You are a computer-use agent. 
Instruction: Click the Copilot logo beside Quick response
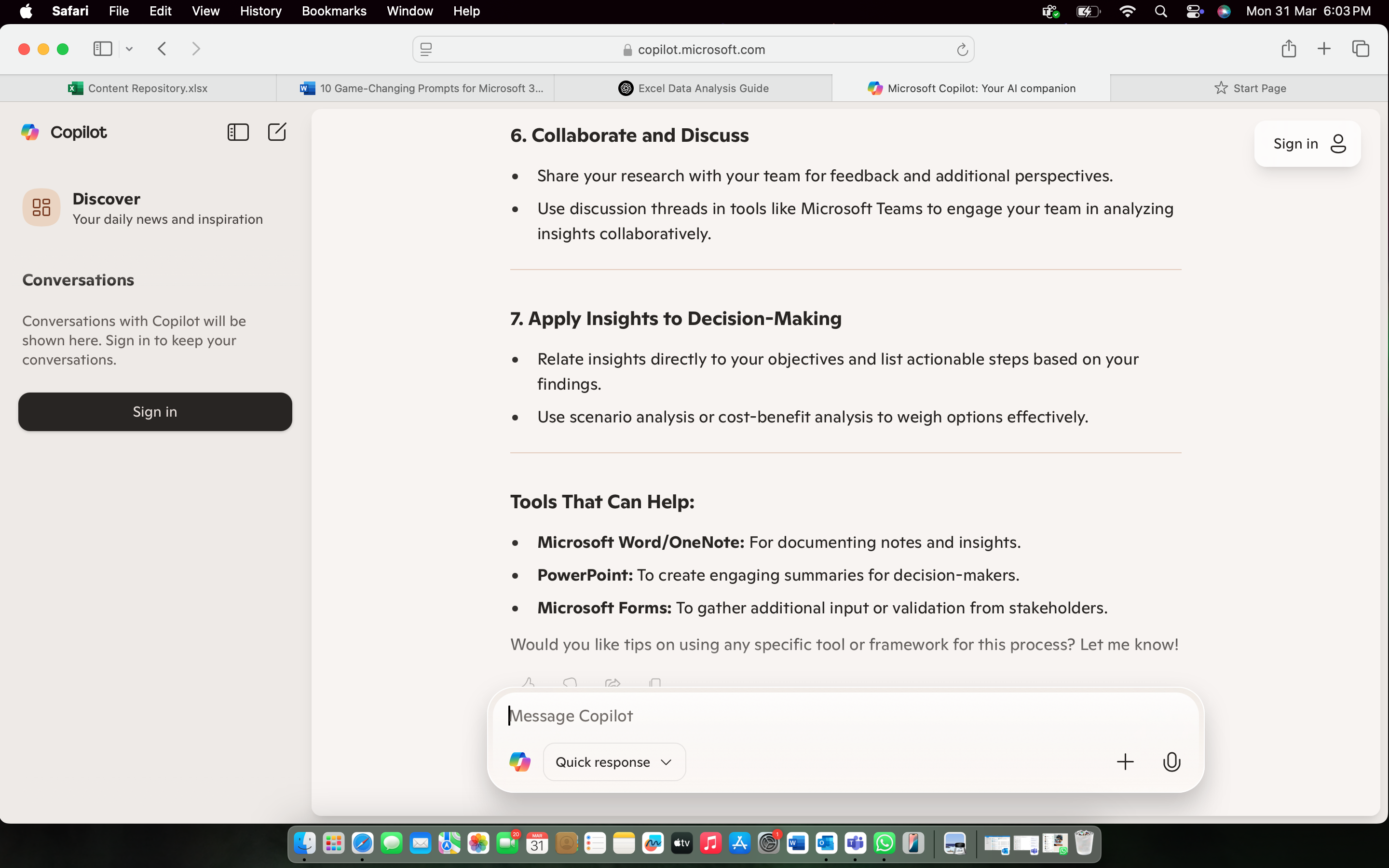[x=519, y=762]
